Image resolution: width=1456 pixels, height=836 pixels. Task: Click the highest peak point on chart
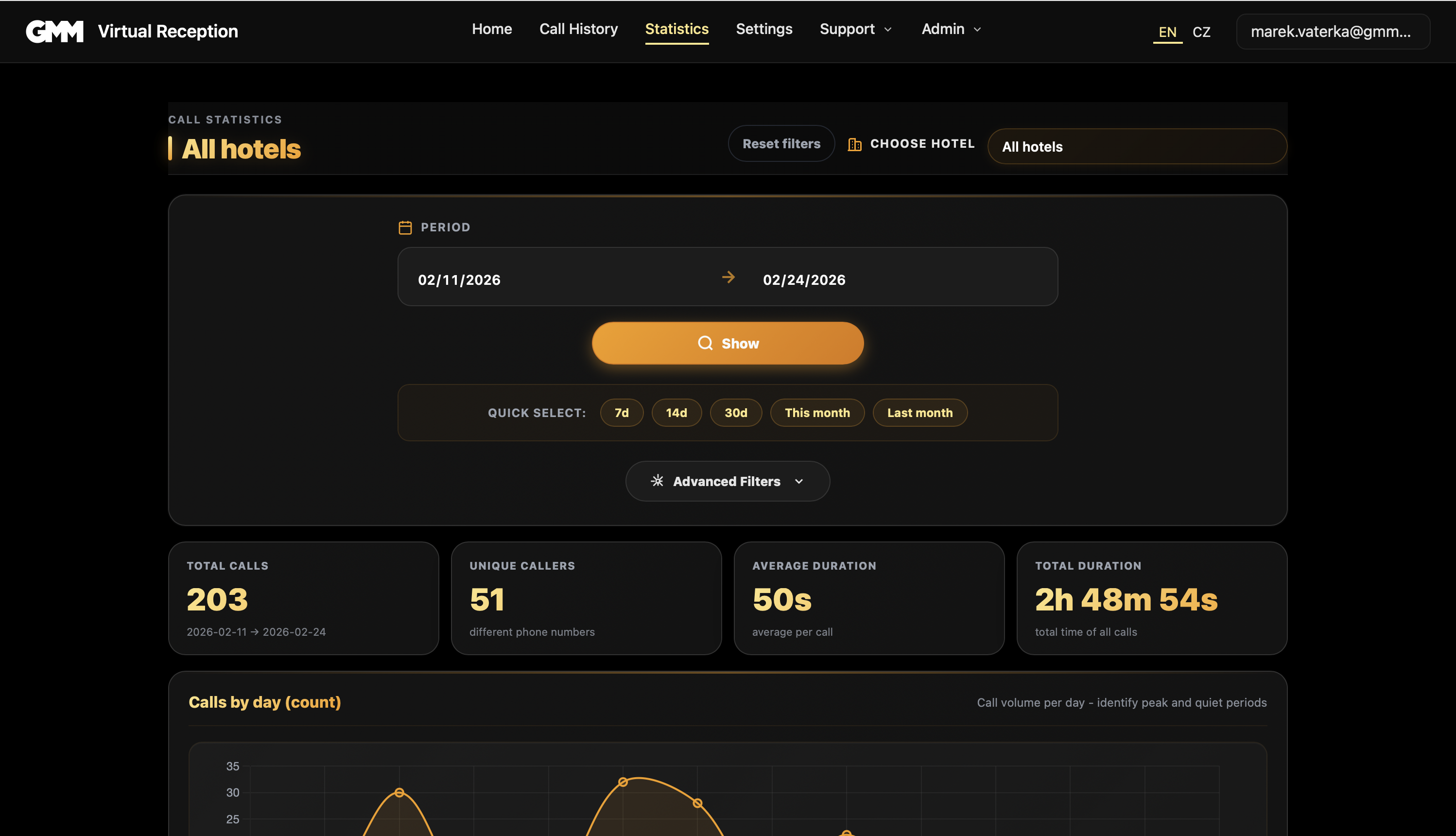623,782
